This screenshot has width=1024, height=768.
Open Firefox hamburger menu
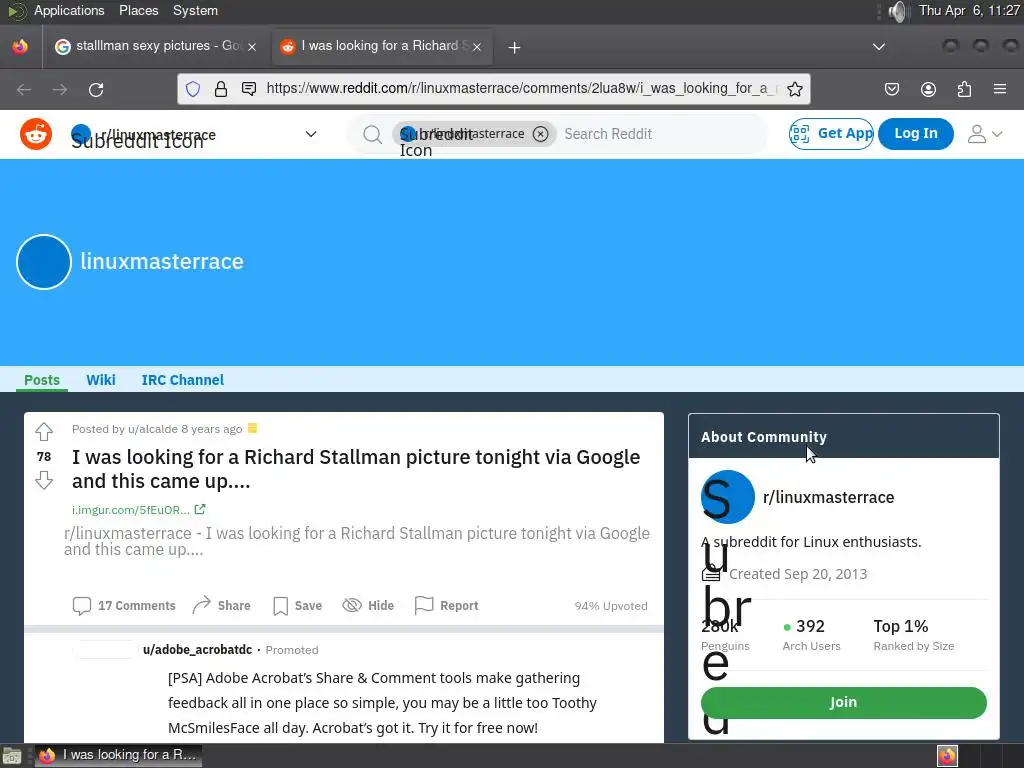[x=1000, y=89]
